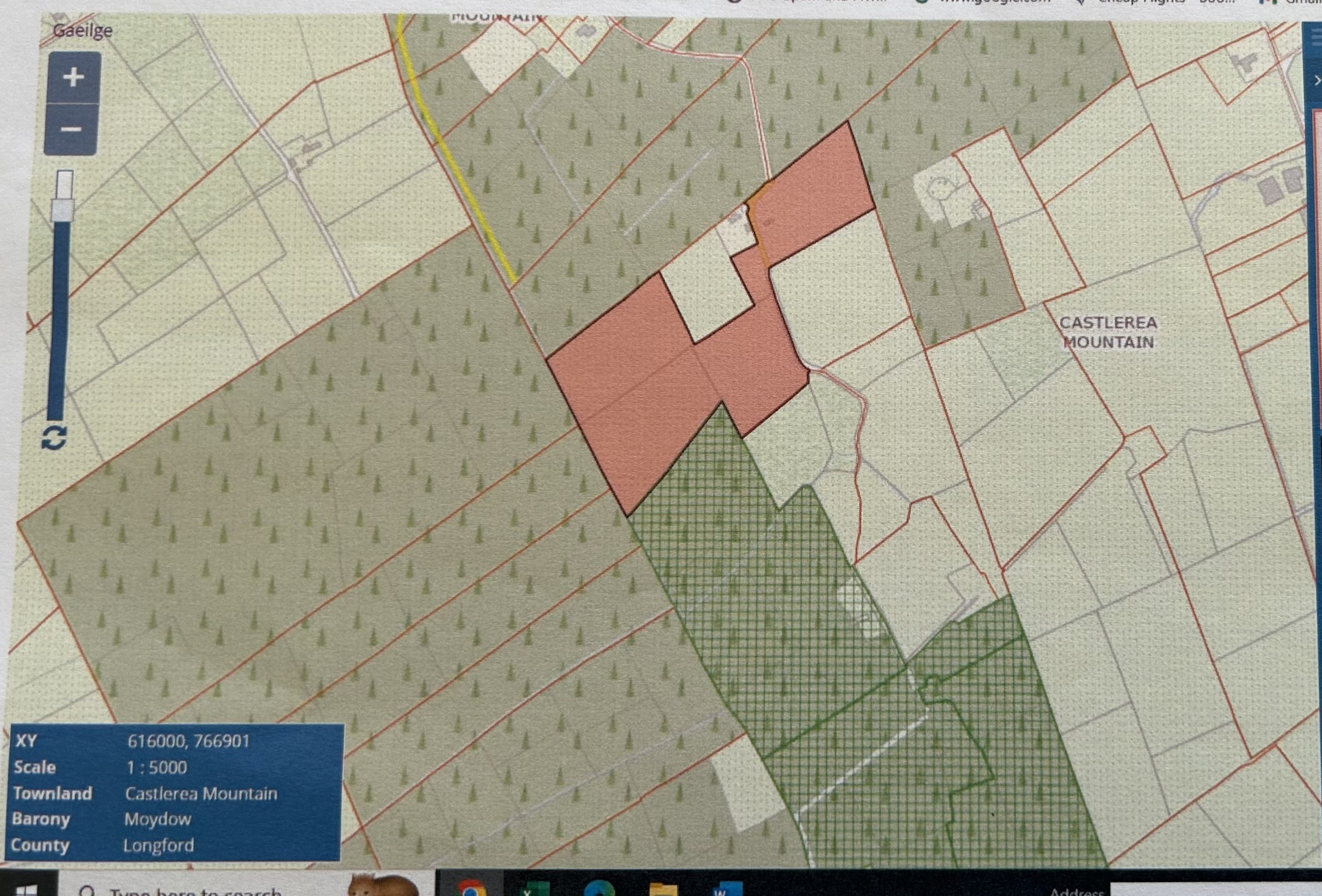This screenshot has height=896, width=1322.
Task: Click the Type here to search box
Action: point(196,891)
